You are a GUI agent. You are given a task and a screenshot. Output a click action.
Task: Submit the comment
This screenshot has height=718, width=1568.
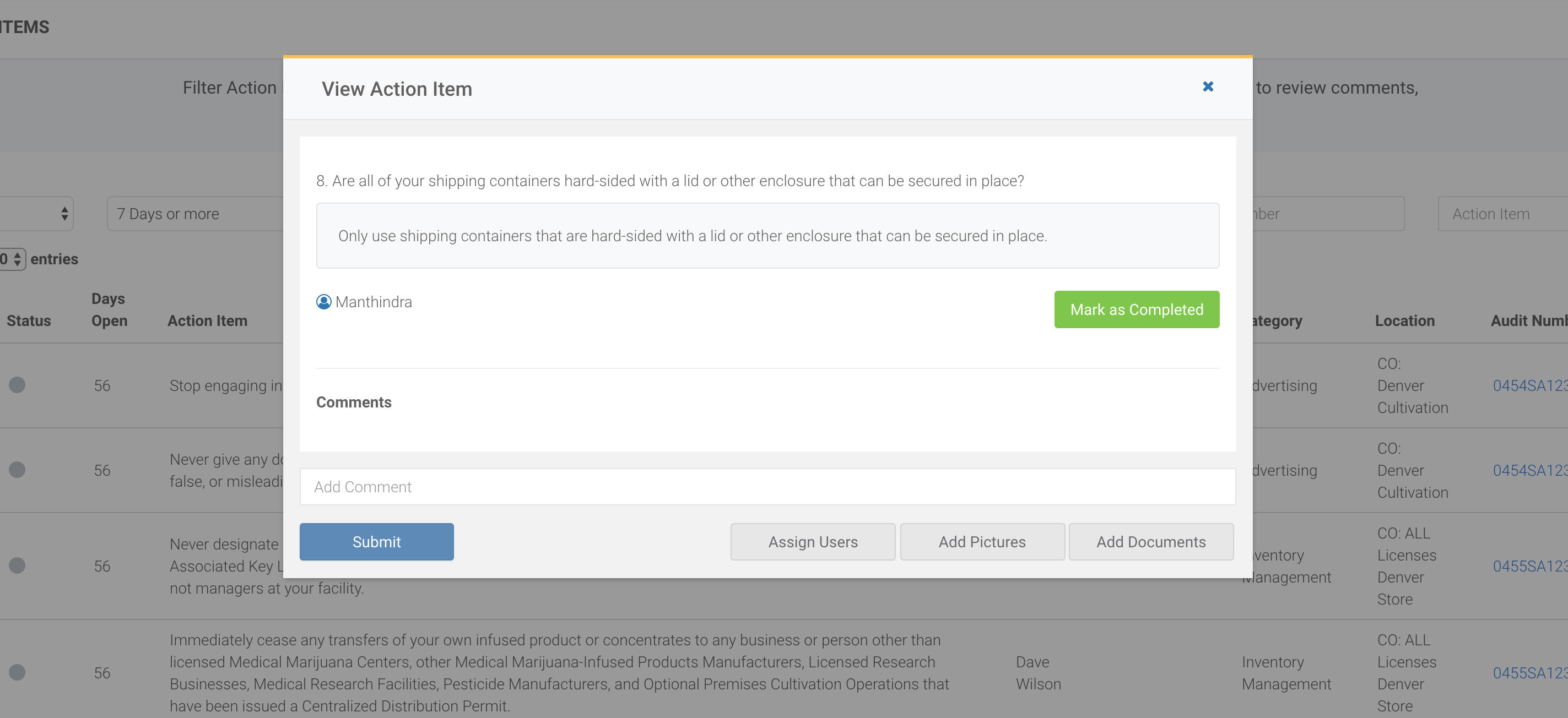pyautogui.click(x=376, y=541)
